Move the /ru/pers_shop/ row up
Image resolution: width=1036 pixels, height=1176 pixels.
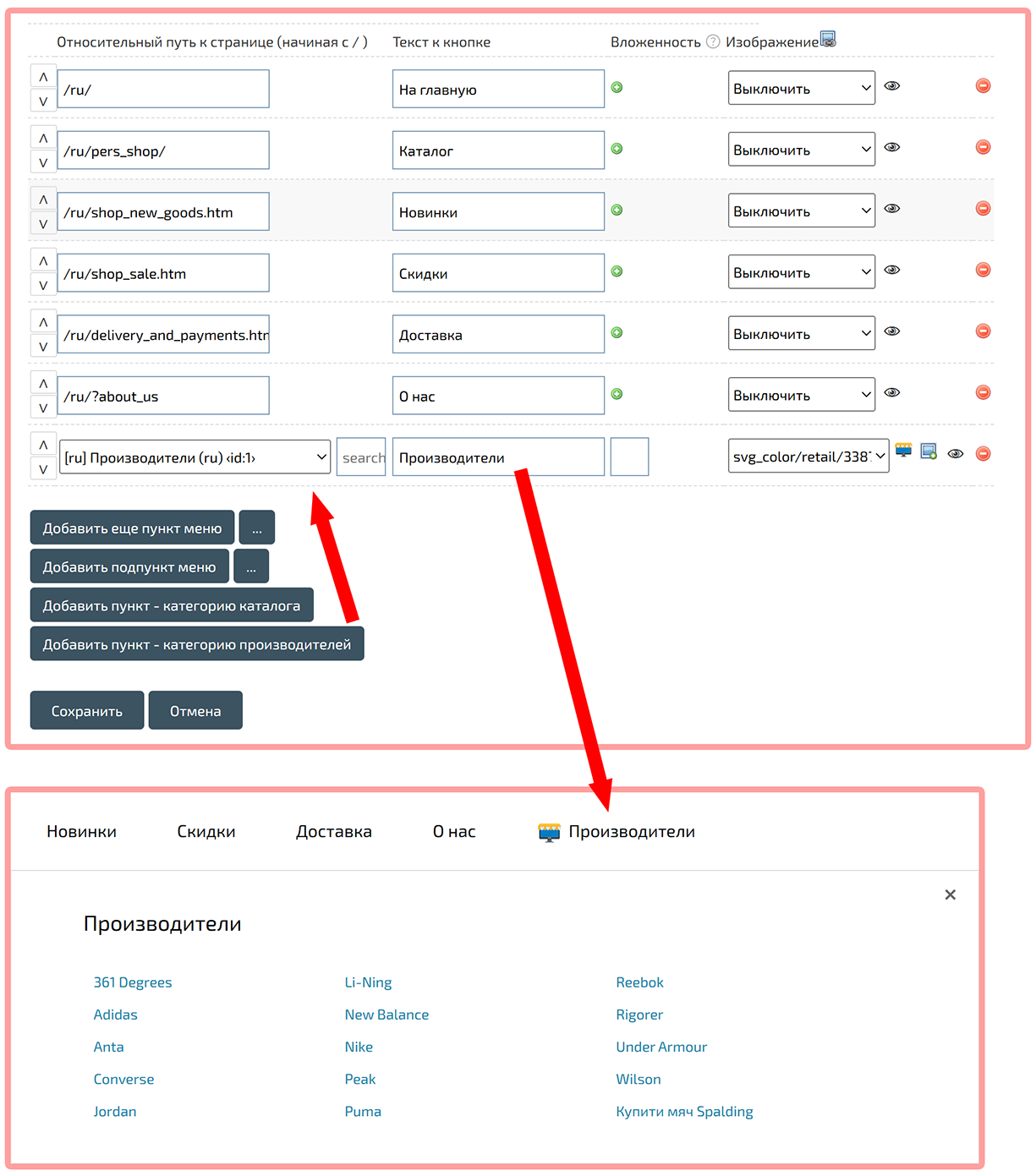[x=43, y=139]
